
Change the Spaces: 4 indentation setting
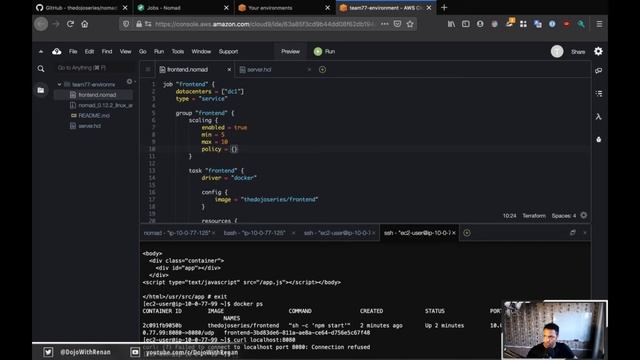(564, 216)
